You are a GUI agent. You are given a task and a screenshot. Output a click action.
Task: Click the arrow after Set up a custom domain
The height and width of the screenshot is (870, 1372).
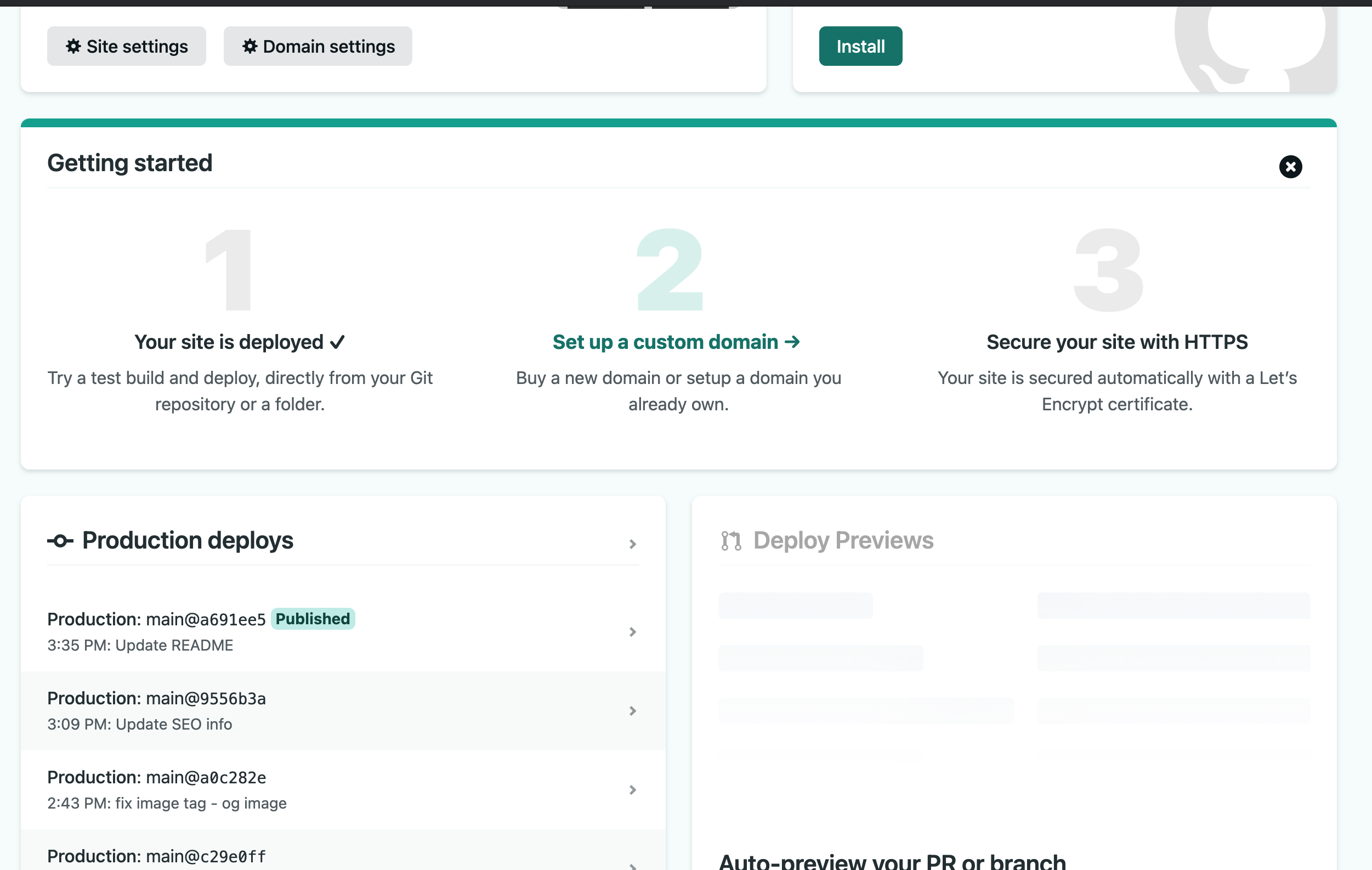(x=792, y=342)
